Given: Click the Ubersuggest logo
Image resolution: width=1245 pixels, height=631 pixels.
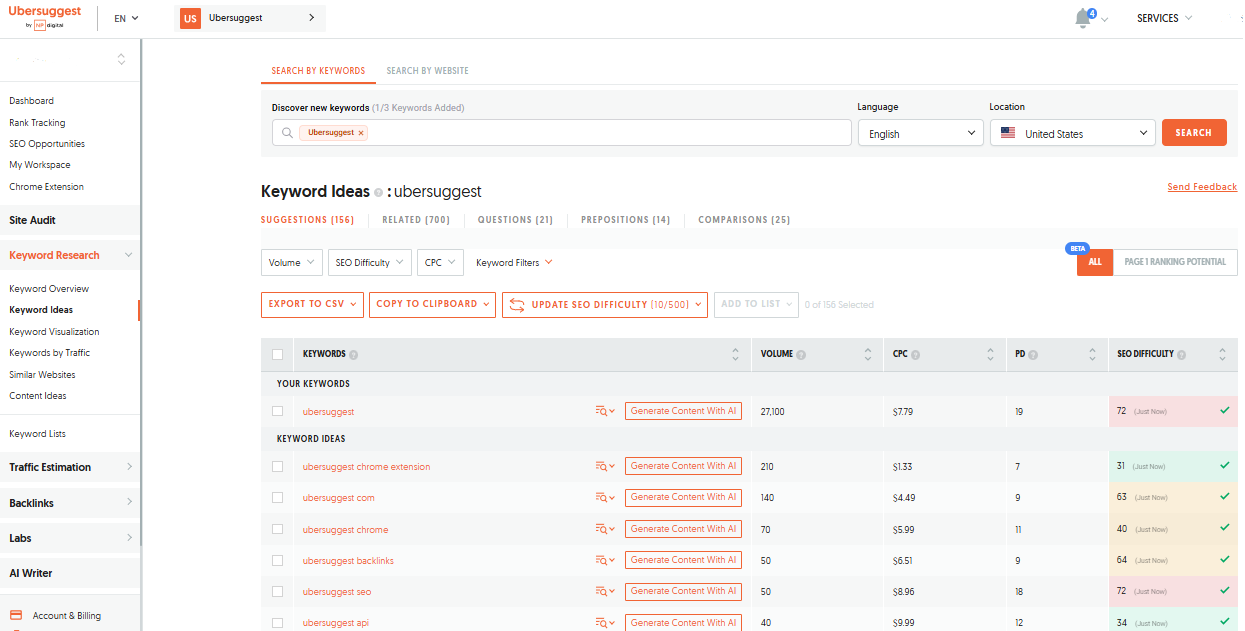Looking at the screenshot, I should pyautogui.click(x=45, y=17).
